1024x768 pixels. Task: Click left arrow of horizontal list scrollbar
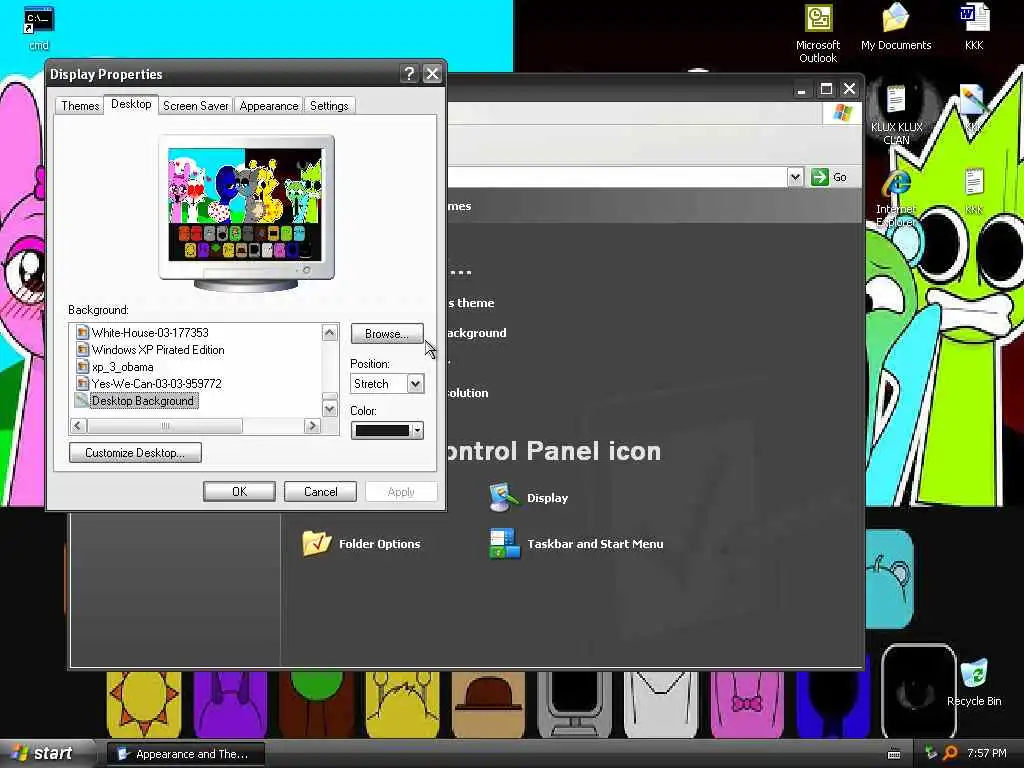click(x=78, y=426)
